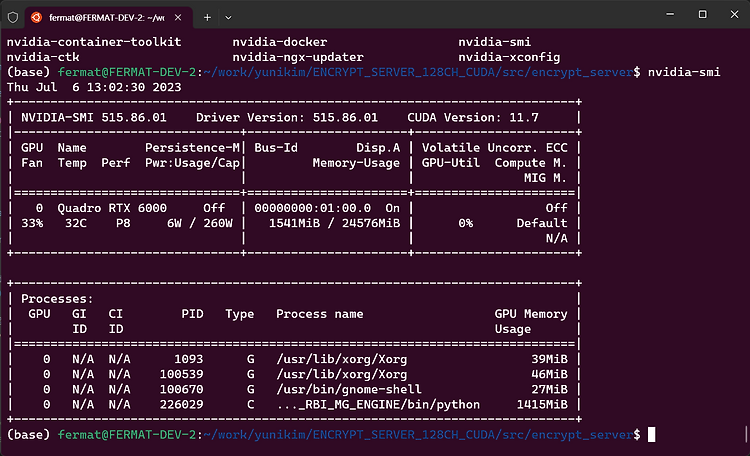The width and height of the screenshot is (750, 456).
Task: Click the power usage 6W / 260W
Action: (x=199, y=223)
